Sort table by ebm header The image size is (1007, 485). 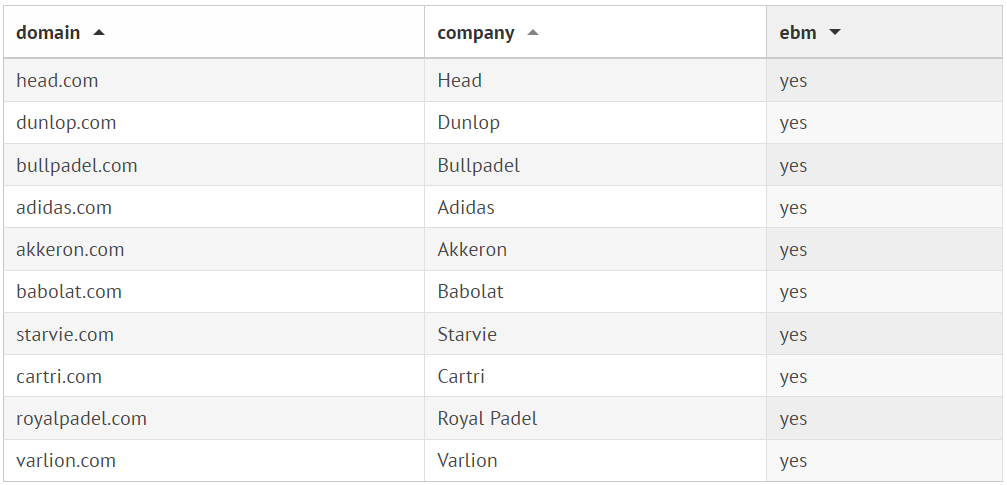pyautogui.click(x=798, y=32)
